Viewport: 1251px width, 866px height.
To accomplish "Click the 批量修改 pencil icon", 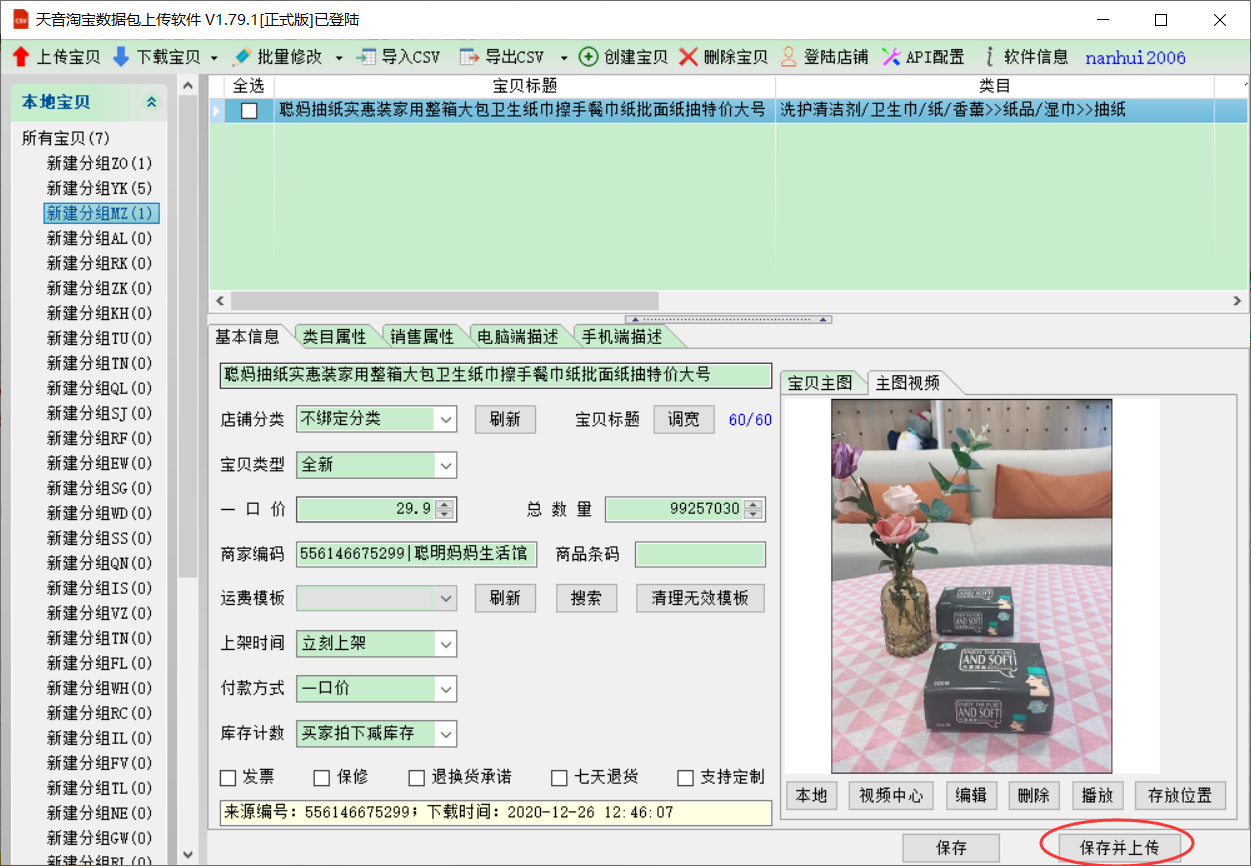I will pos(242,57).
